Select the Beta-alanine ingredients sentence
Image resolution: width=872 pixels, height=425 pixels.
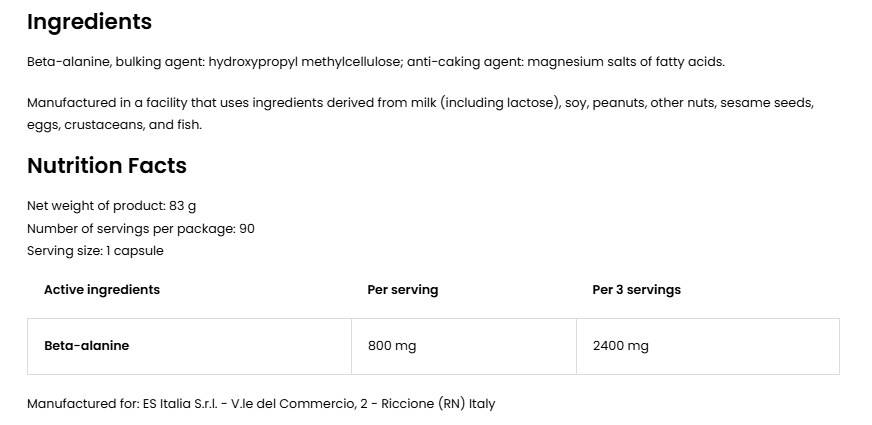click(376, 62)
